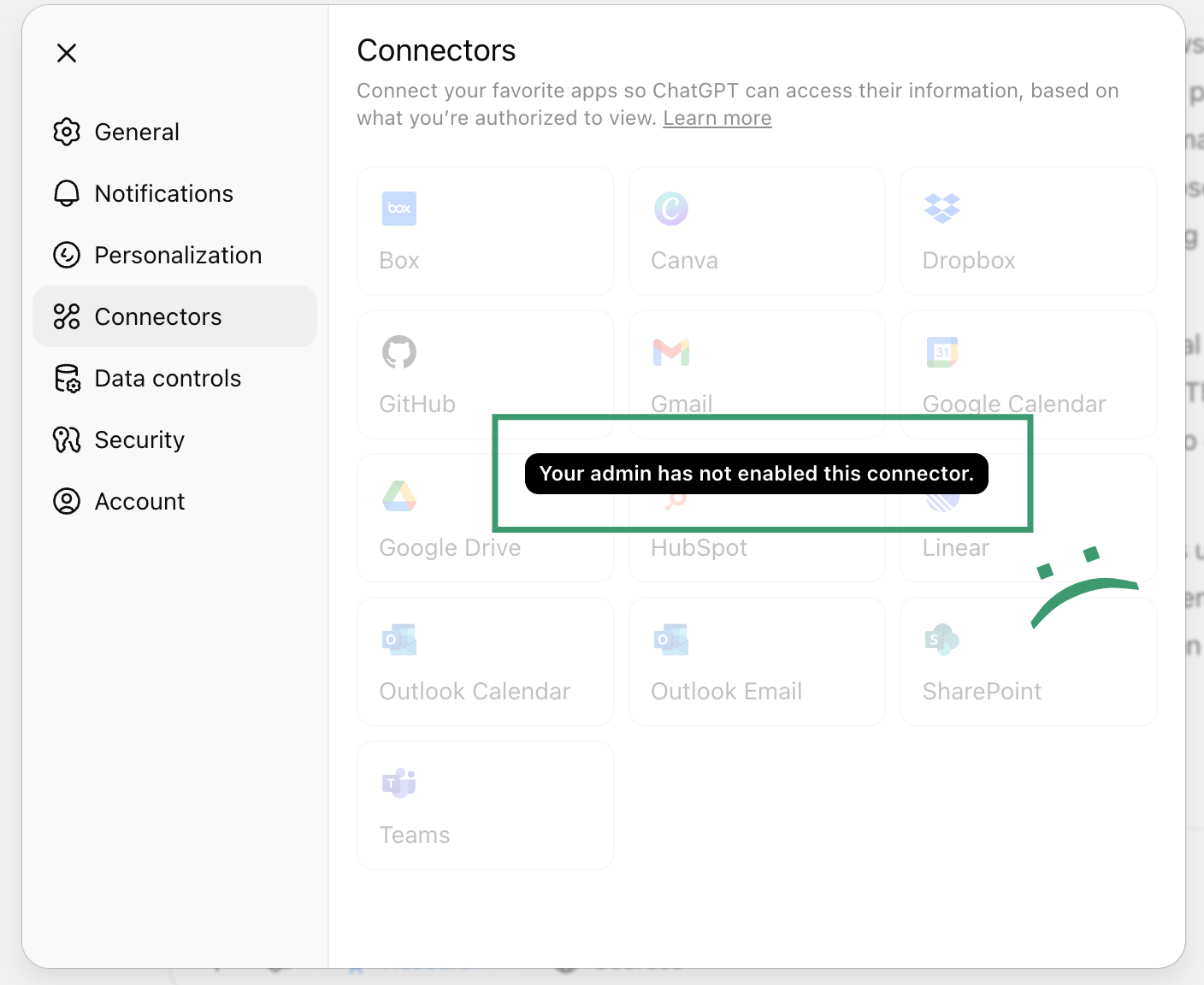The width and height of the screenshot is (1204, 985).
Task: Open General settings tab
Action: click(137, 132)
